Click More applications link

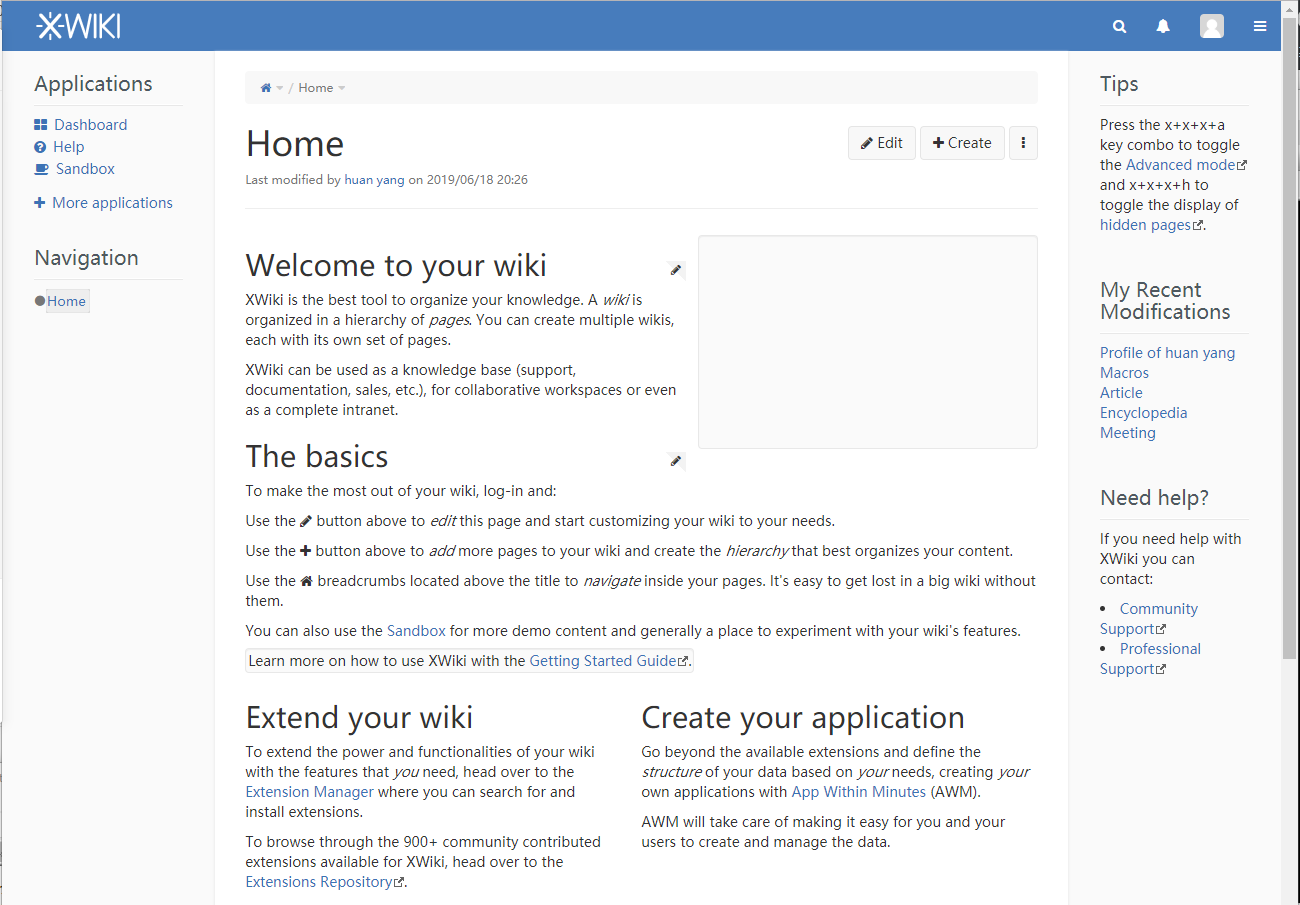click(x=112, y=203)
